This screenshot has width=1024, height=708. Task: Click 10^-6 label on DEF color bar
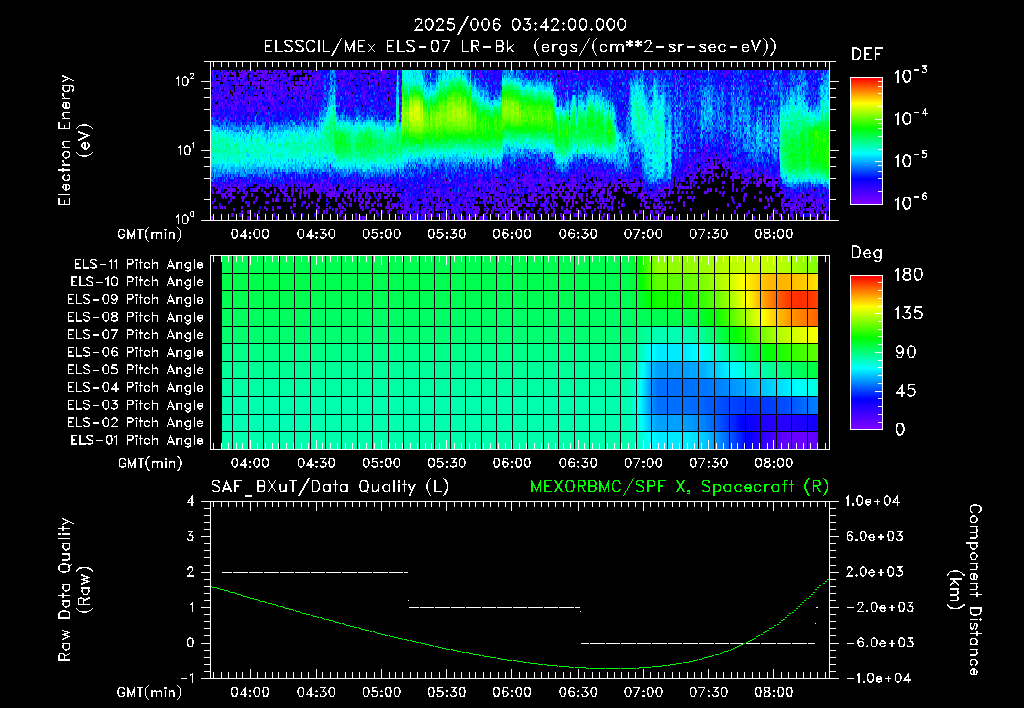[910, 202]
